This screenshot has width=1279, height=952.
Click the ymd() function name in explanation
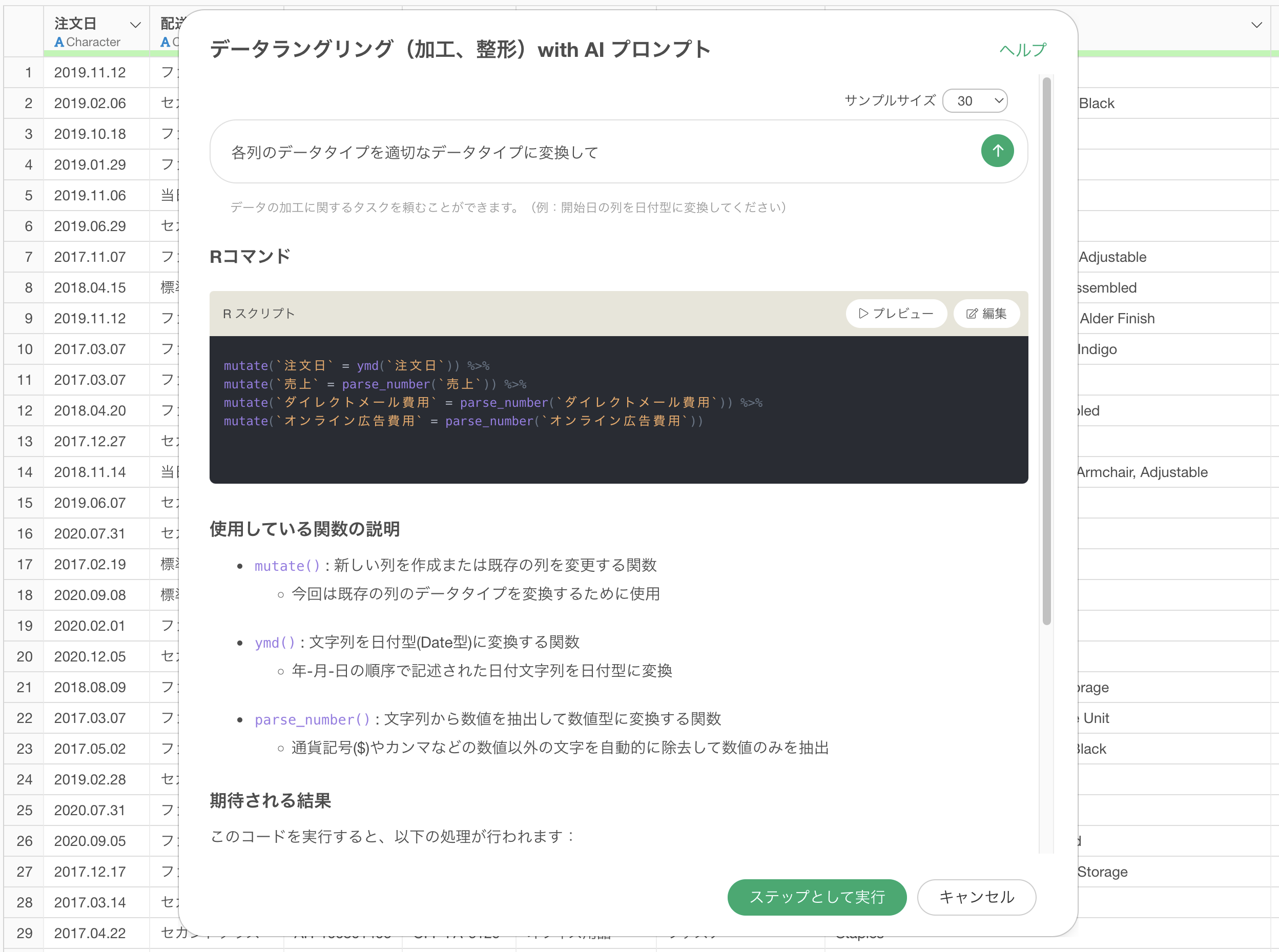tap(274, 643)
